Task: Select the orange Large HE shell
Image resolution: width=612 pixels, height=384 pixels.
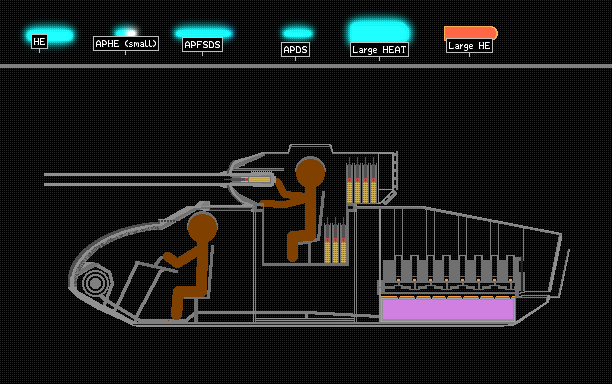Action: pos(471,33)
